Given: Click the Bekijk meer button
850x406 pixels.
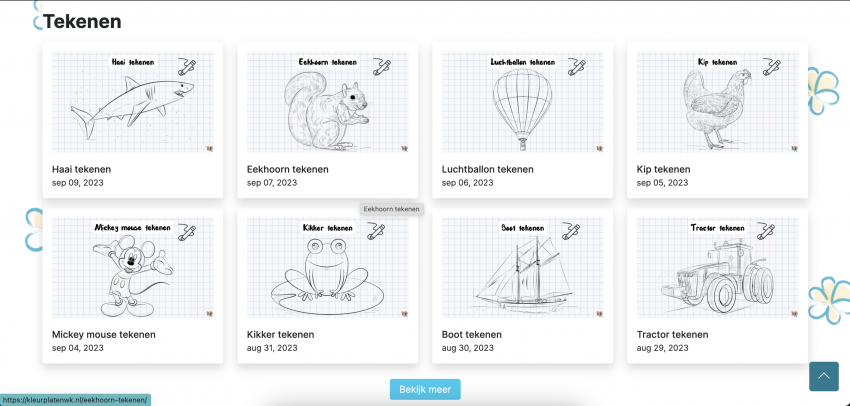Looking at the screenshot, I should pos(425,389).
